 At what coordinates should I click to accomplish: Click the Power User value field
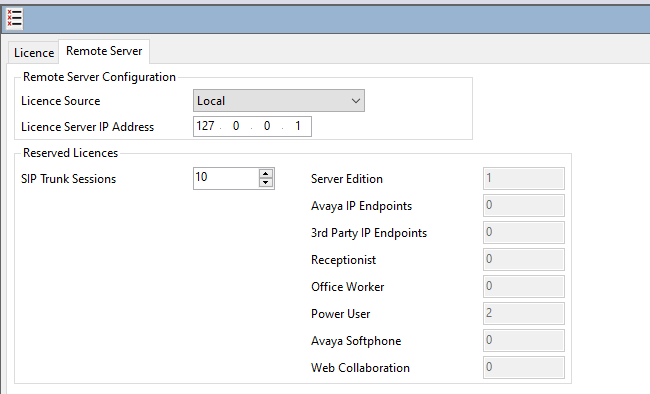click(x=524, y=313)
